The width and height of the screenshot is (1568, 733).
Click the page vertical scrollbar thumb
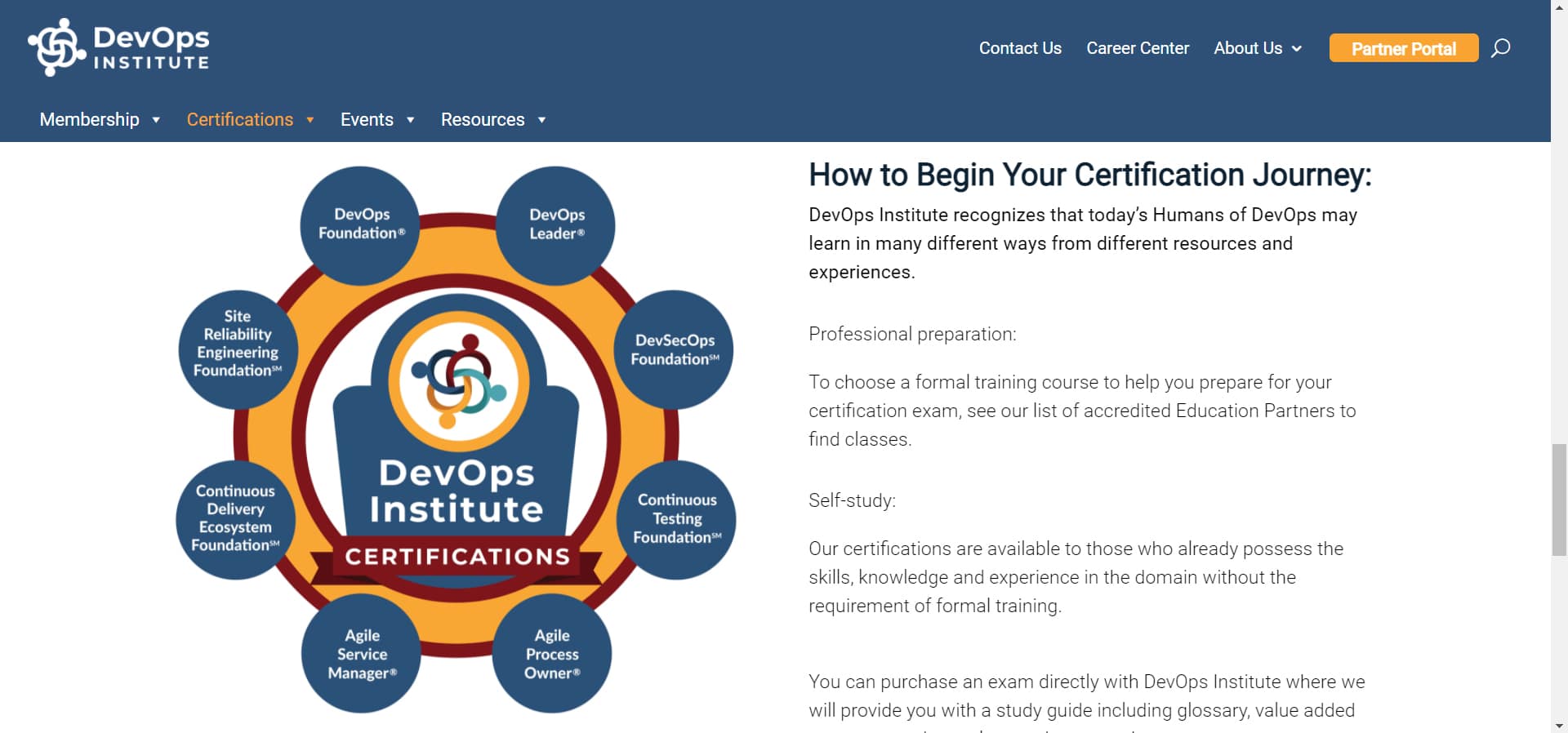(x=1559, y=500)
